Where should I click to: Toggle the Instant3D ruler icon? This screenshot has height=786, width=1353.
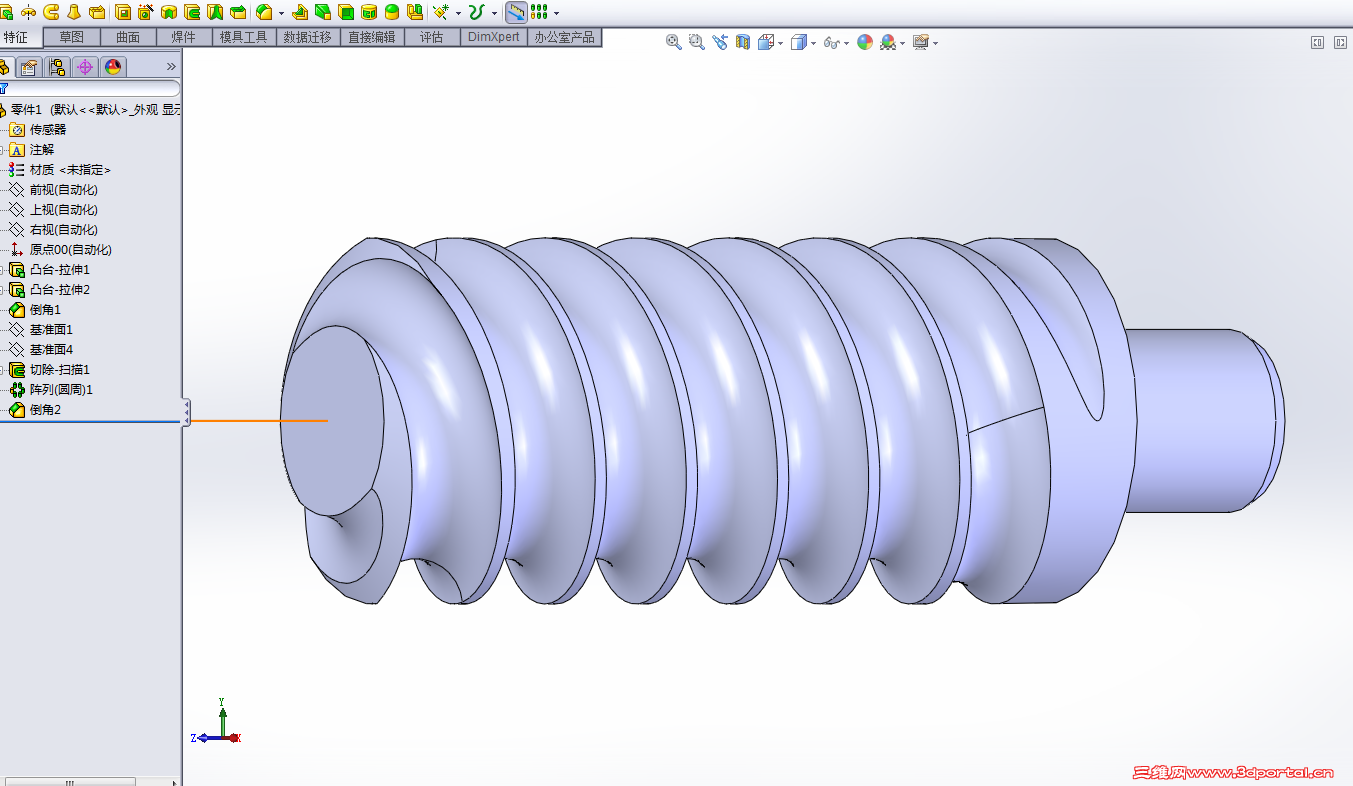click(516, 12)
